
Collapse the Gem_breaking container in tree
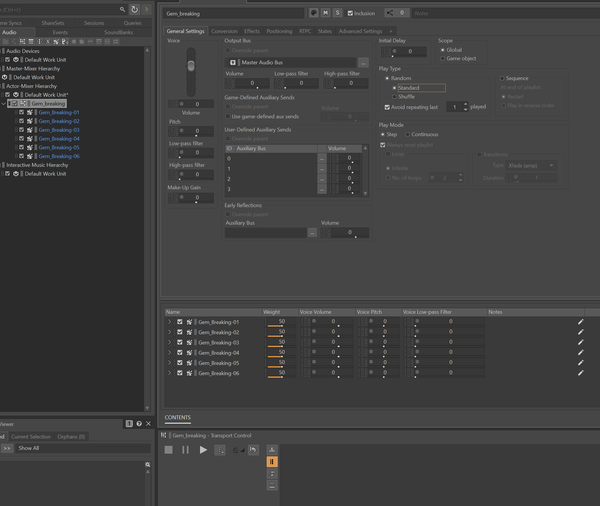coord(5,103)
